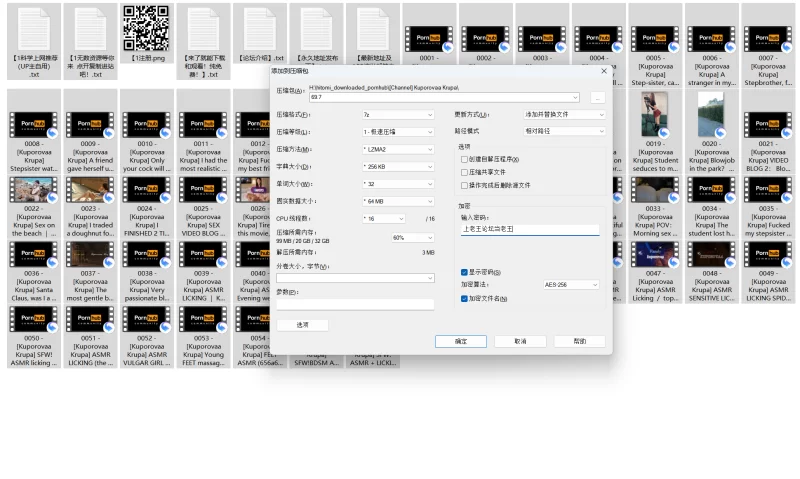800x479 pixels.
Task: Open the 分卷大小 volume size dropdown
Action: (355, 278)
